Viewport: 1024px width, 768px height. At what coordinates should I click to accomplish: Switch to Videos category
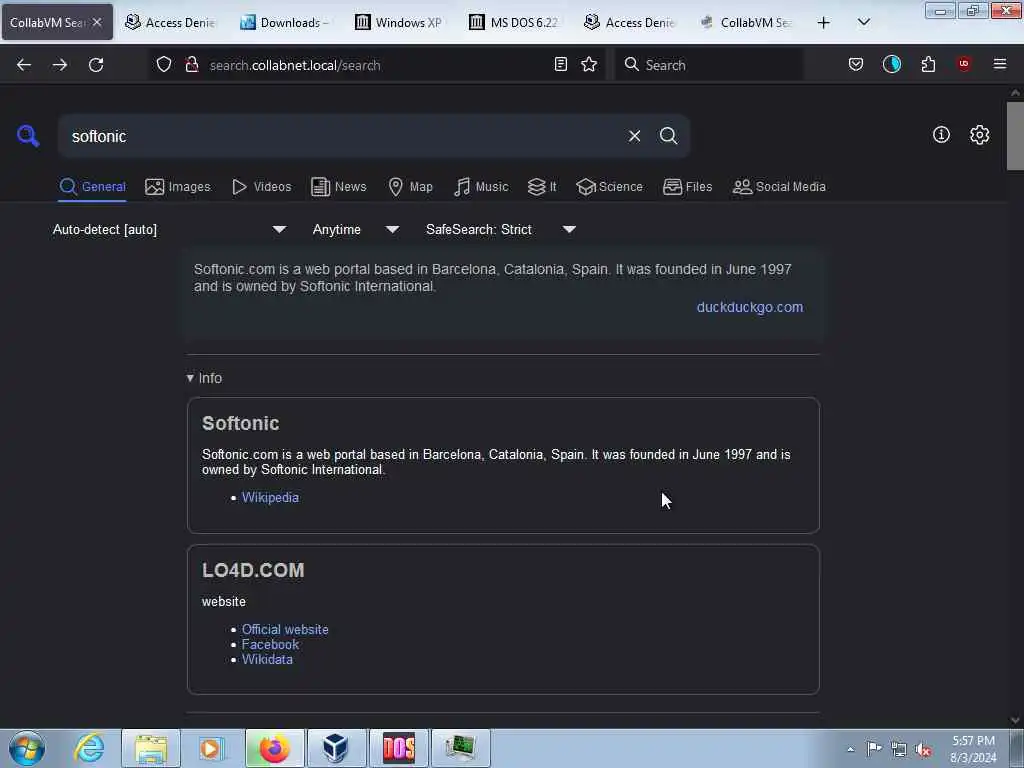(x=261, y=187)
